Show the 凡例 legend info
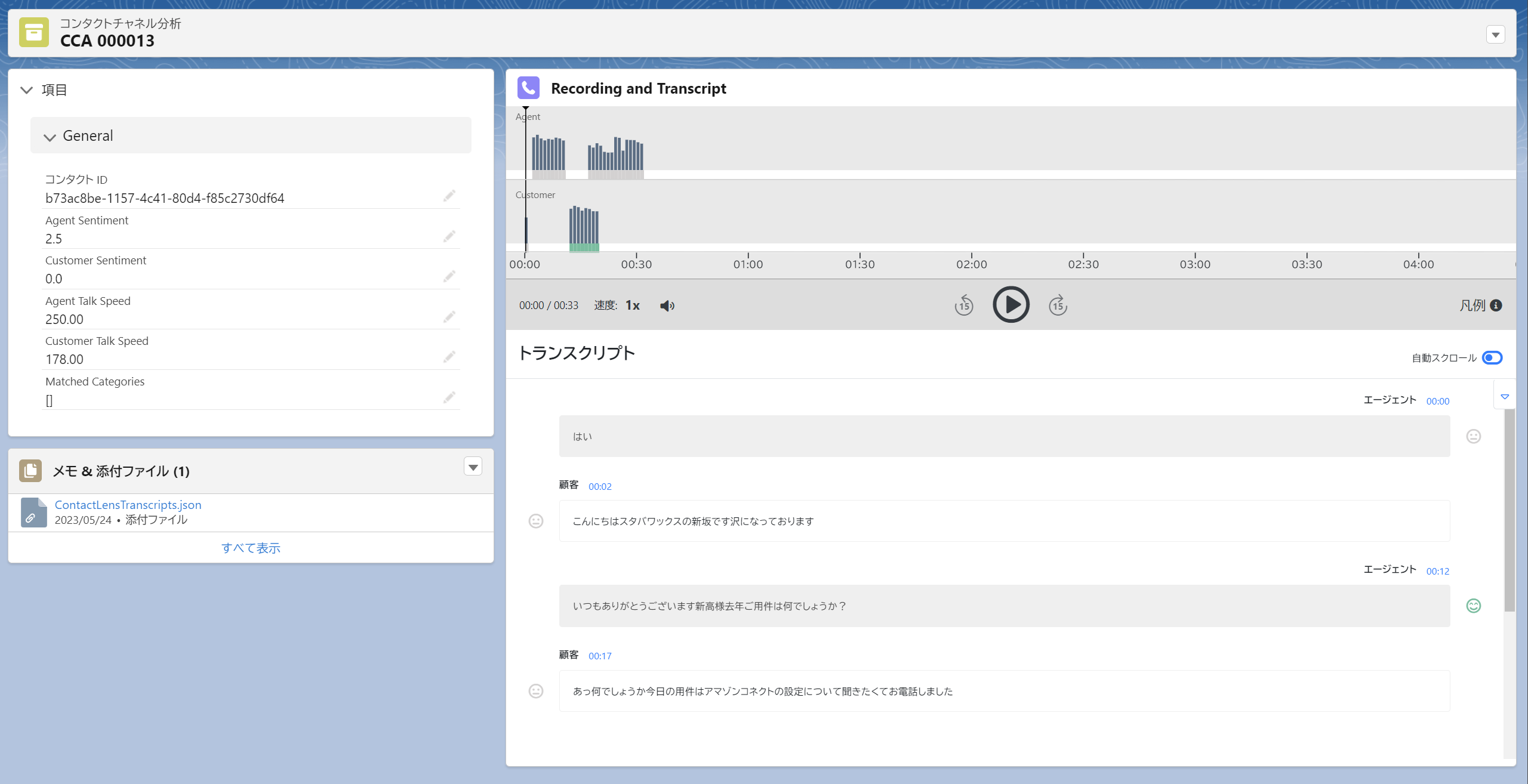 [x=1496, y=305]
